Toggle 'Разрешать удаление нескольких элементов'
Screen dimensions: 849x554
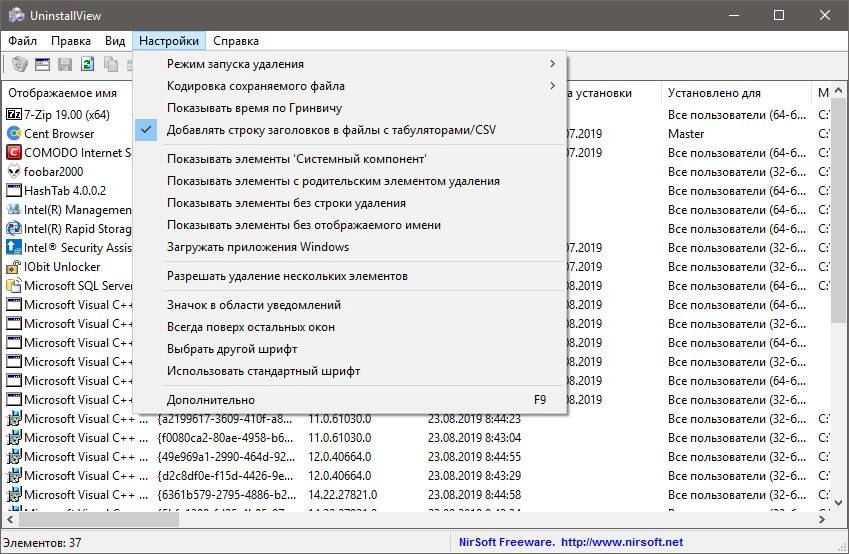click(350, 276)
